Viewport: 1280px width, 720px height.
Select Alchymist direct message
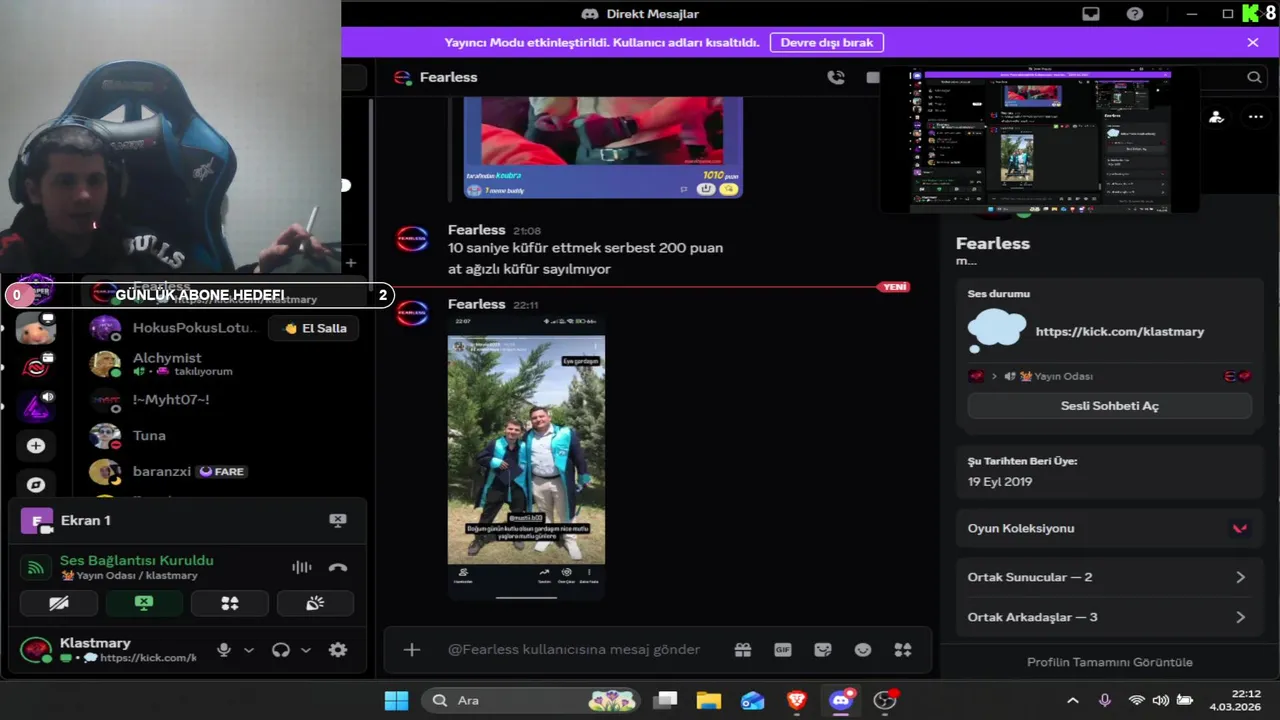click(220, 364)
